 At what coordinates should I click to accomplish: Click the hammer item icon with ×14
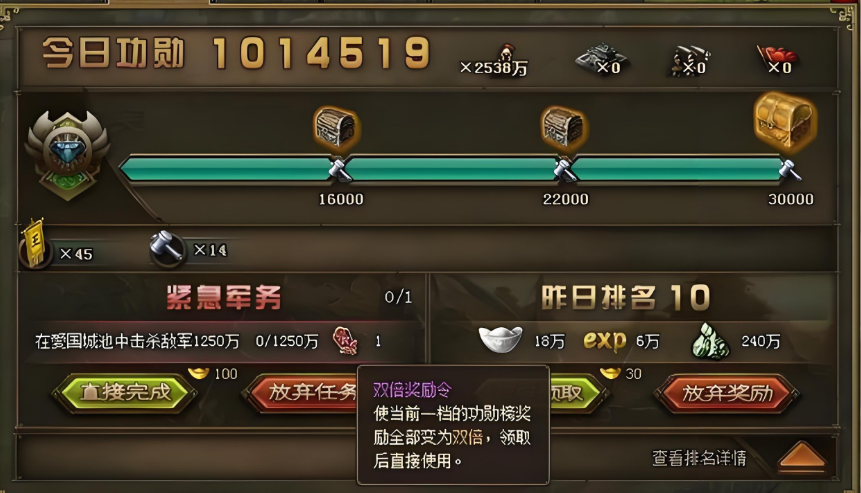point(167,248)
